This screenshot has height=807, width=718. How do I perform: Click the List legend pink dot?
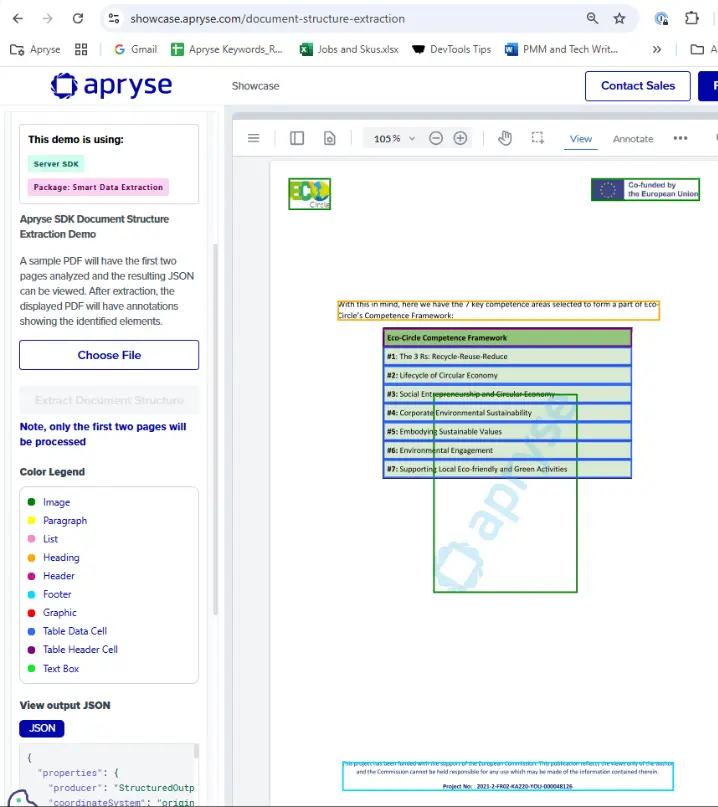[x=31, y=539]
